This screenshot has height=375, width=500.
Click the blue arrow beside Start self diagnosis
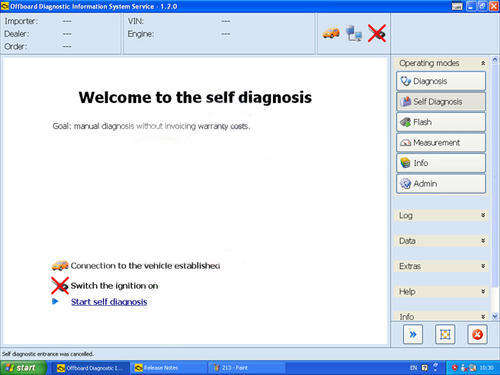click(x=55, y=301)
